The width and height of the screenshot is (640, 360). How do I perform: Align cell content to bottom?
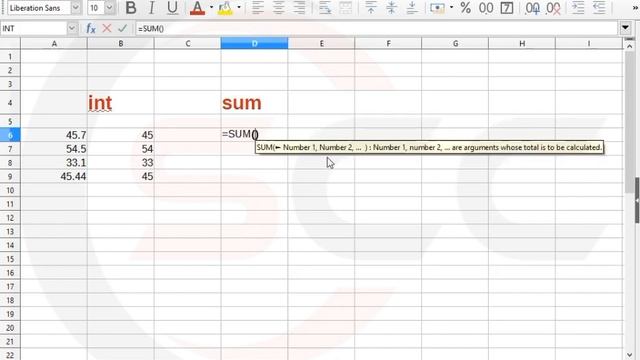click(412, 8)
